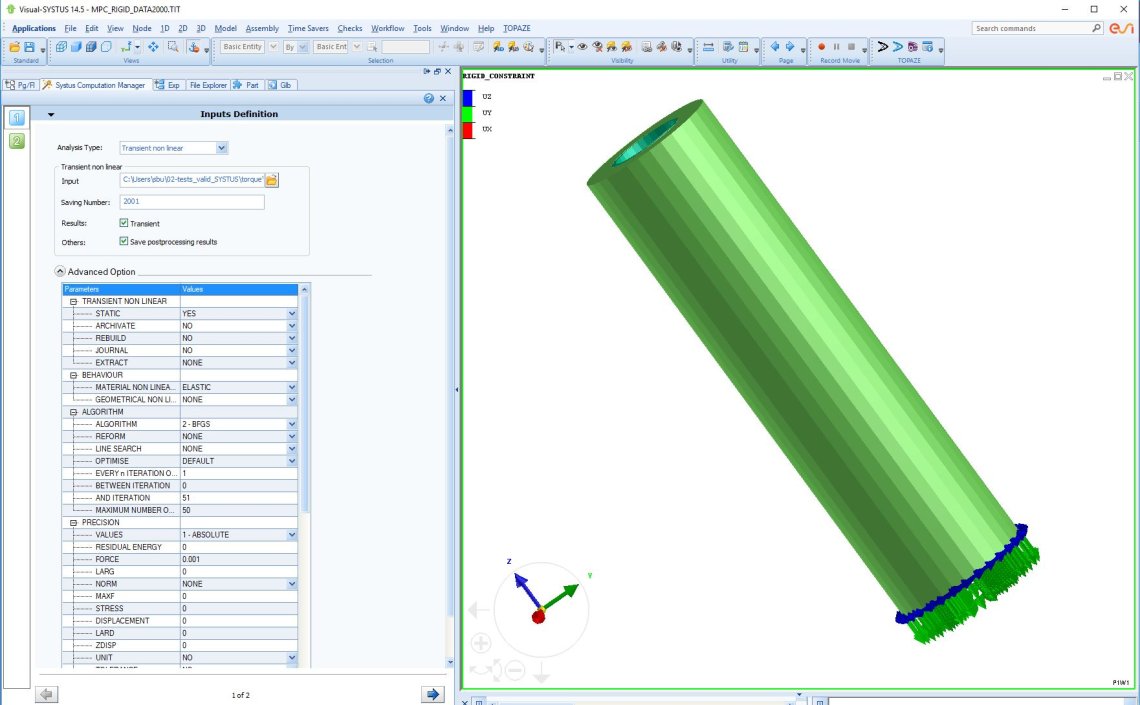Switch to the File Explorer tab
Screen dimensions: 1140x705
click(208, 85)
